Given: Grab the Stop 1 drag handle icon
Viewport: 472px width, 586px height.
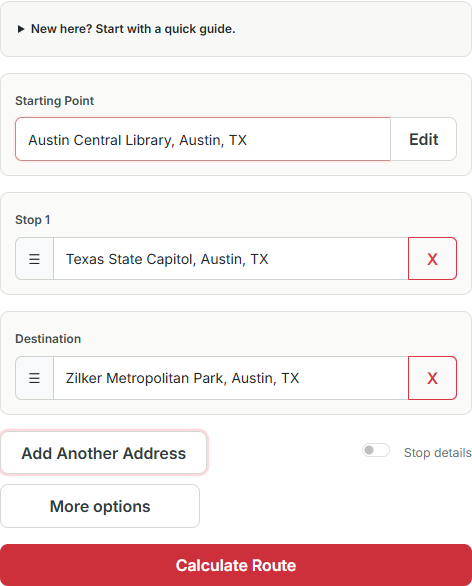Looking at the screenshot, I should point(34,259).
